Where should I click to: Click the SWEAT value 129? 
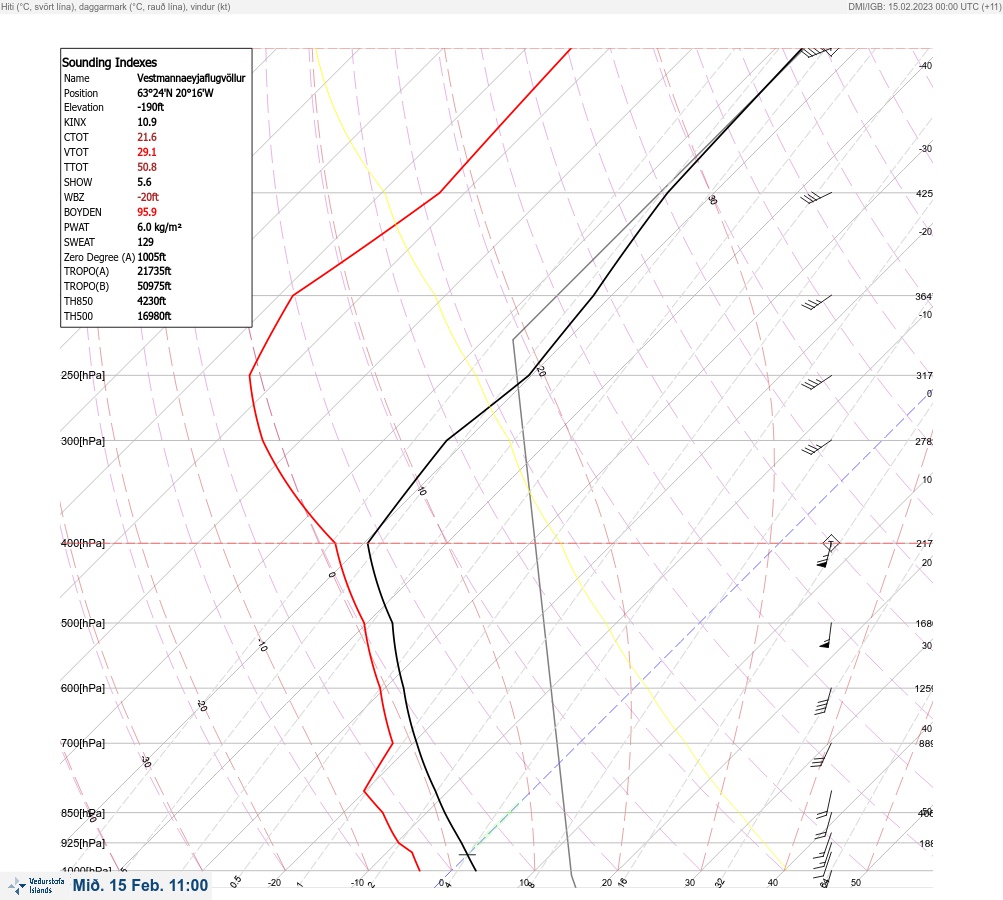(145, 242)
